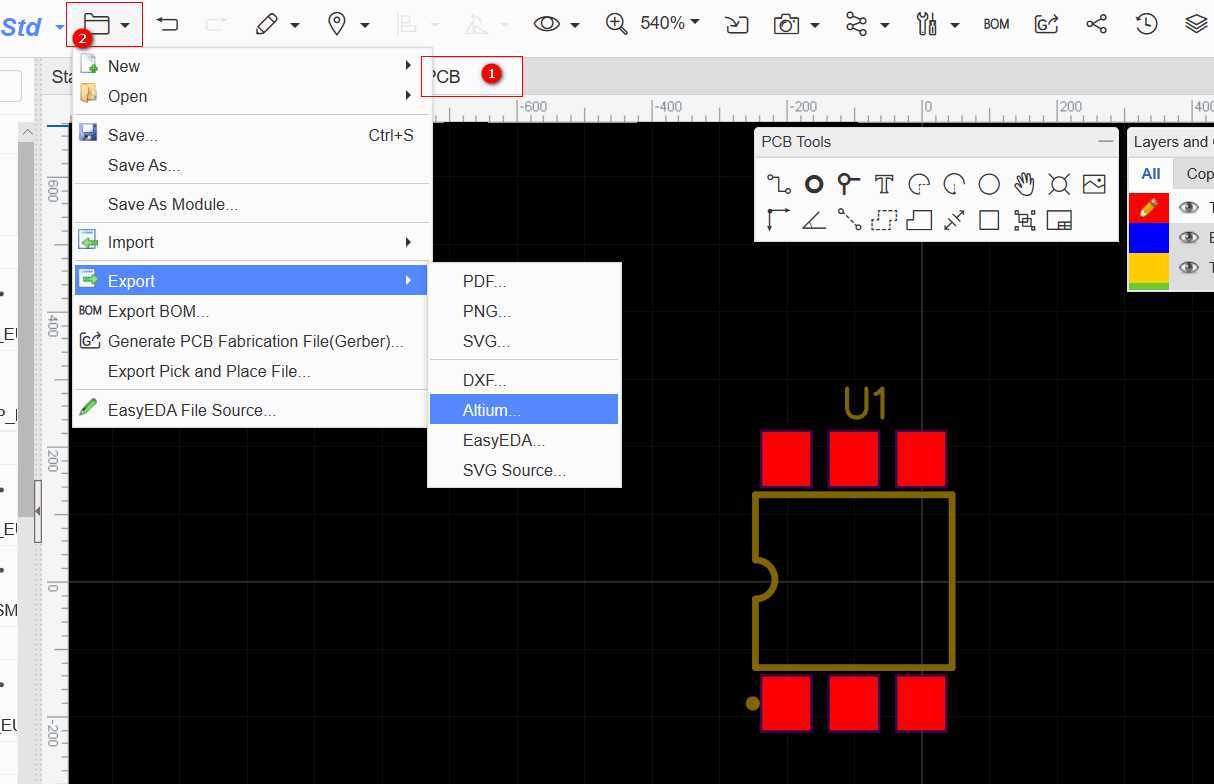Open the History clock icon
Viewport: 1214px width, 784px height.
pyautogui.click(x=1146, y=24)
